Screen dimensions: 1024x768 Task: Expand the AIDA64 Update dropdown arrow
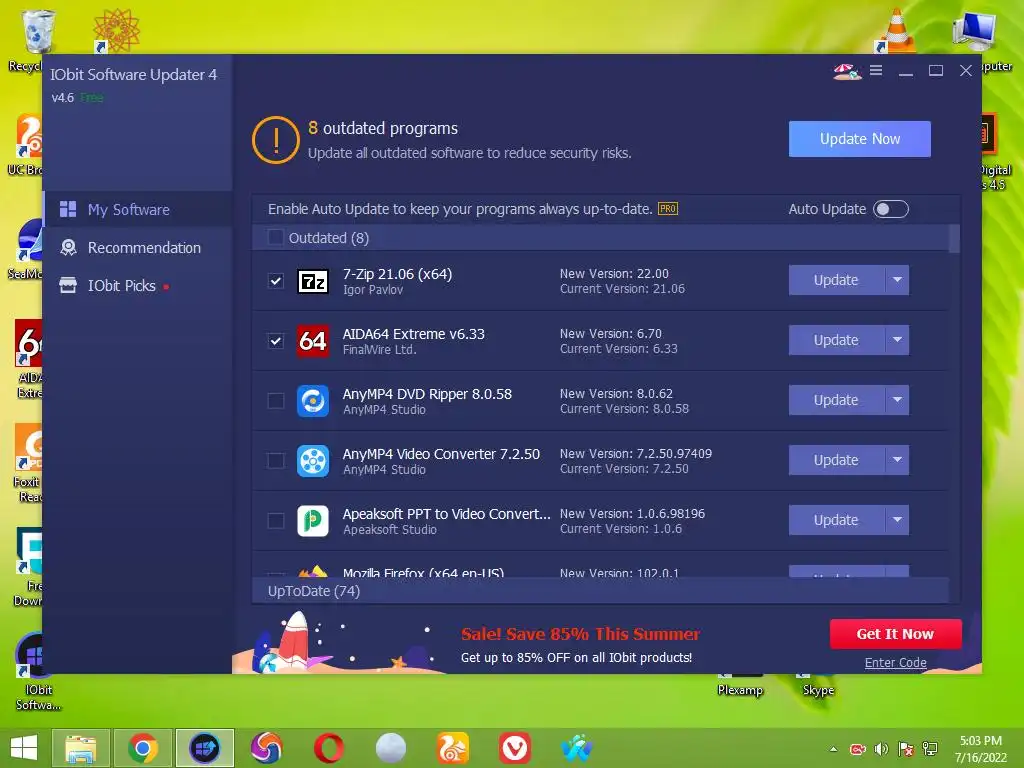tap(897, 340)
